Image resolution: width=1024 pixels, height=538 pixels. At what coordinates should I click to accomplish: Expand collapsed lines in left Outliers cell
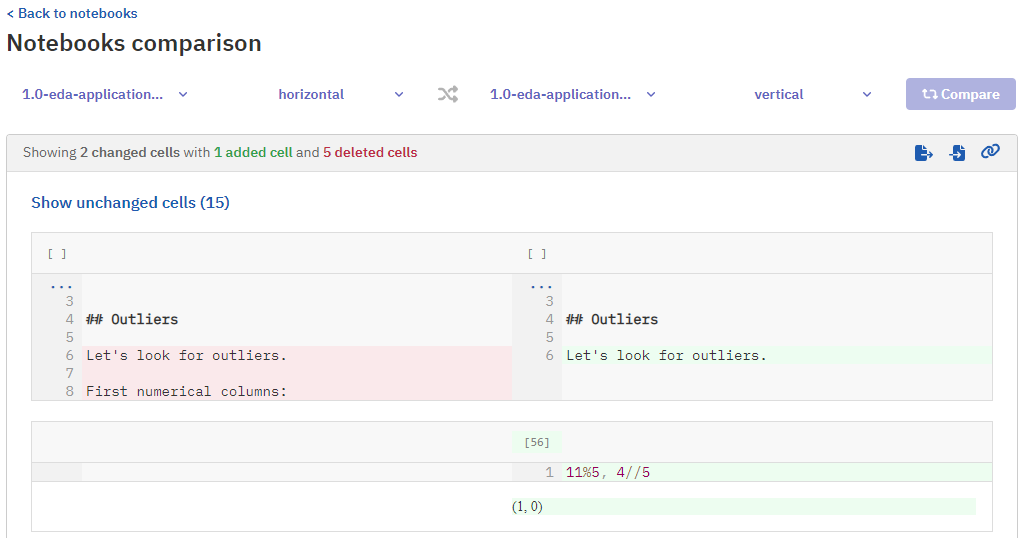(x=61, y=286)
